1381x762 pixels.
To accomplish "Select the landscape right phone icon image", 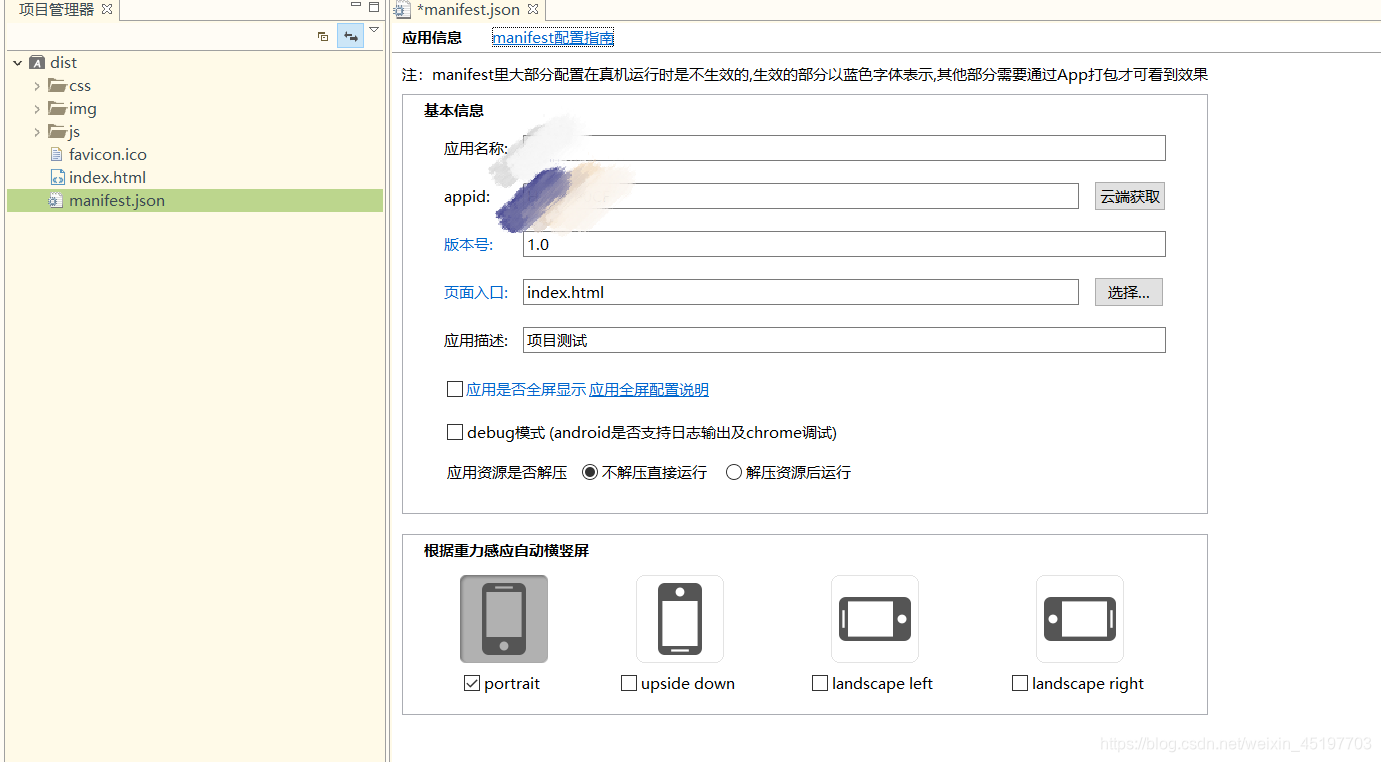I will click(x=1079, y=618).
